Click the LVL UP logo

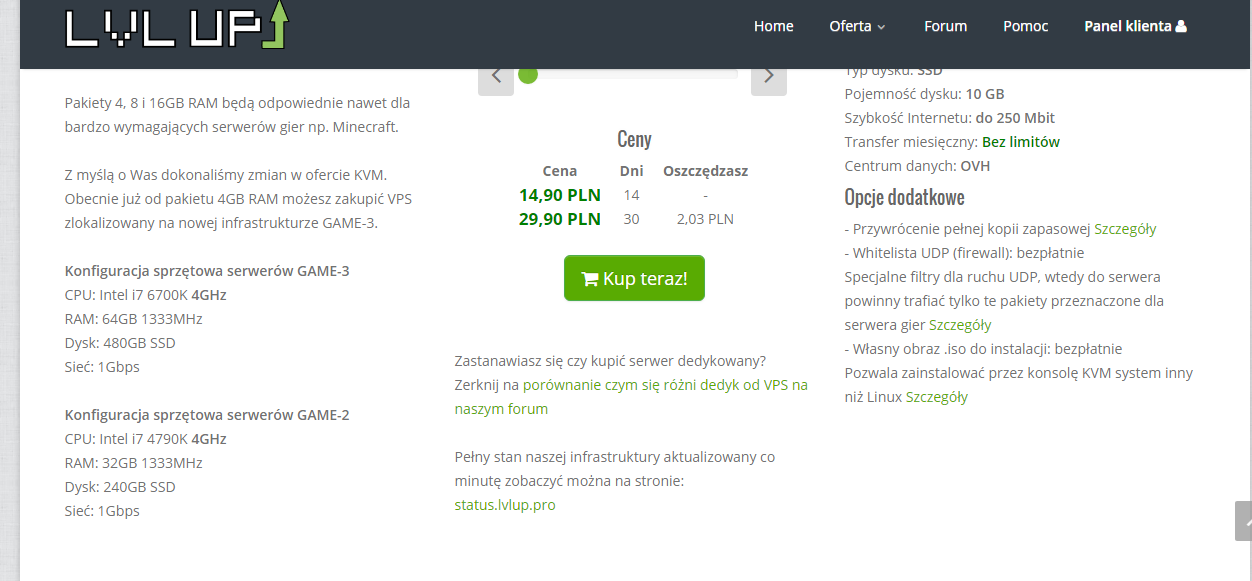coord(176,27)
